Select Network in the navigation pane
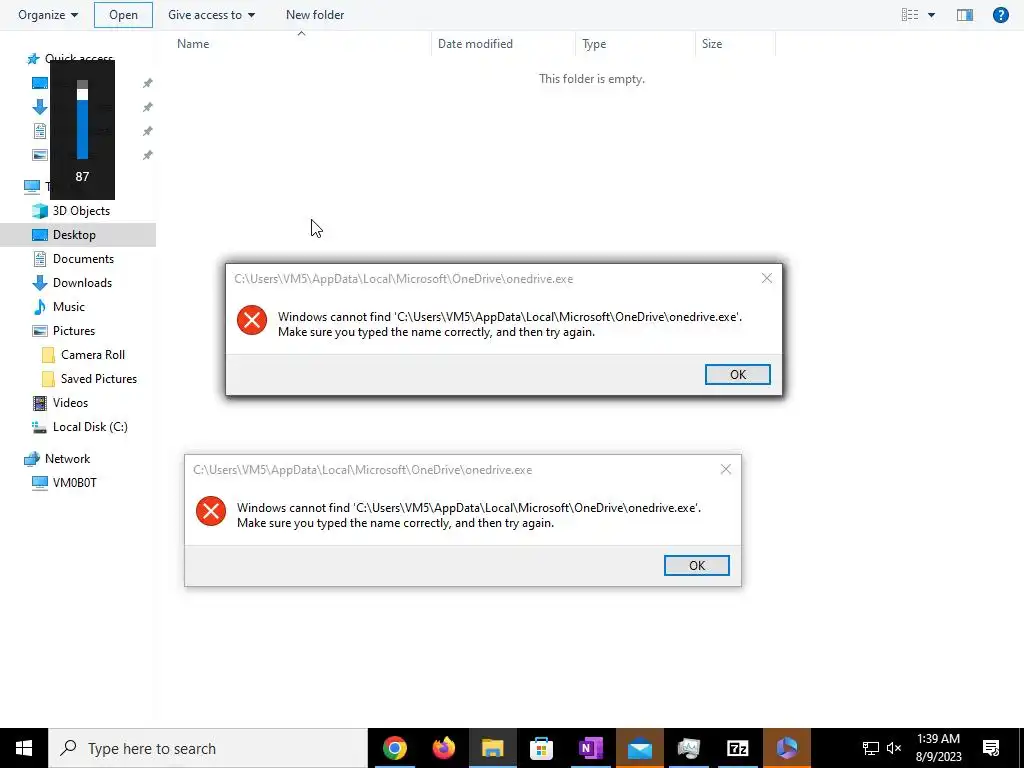This screenshot has width=1024, height=768. click(67, 459)
